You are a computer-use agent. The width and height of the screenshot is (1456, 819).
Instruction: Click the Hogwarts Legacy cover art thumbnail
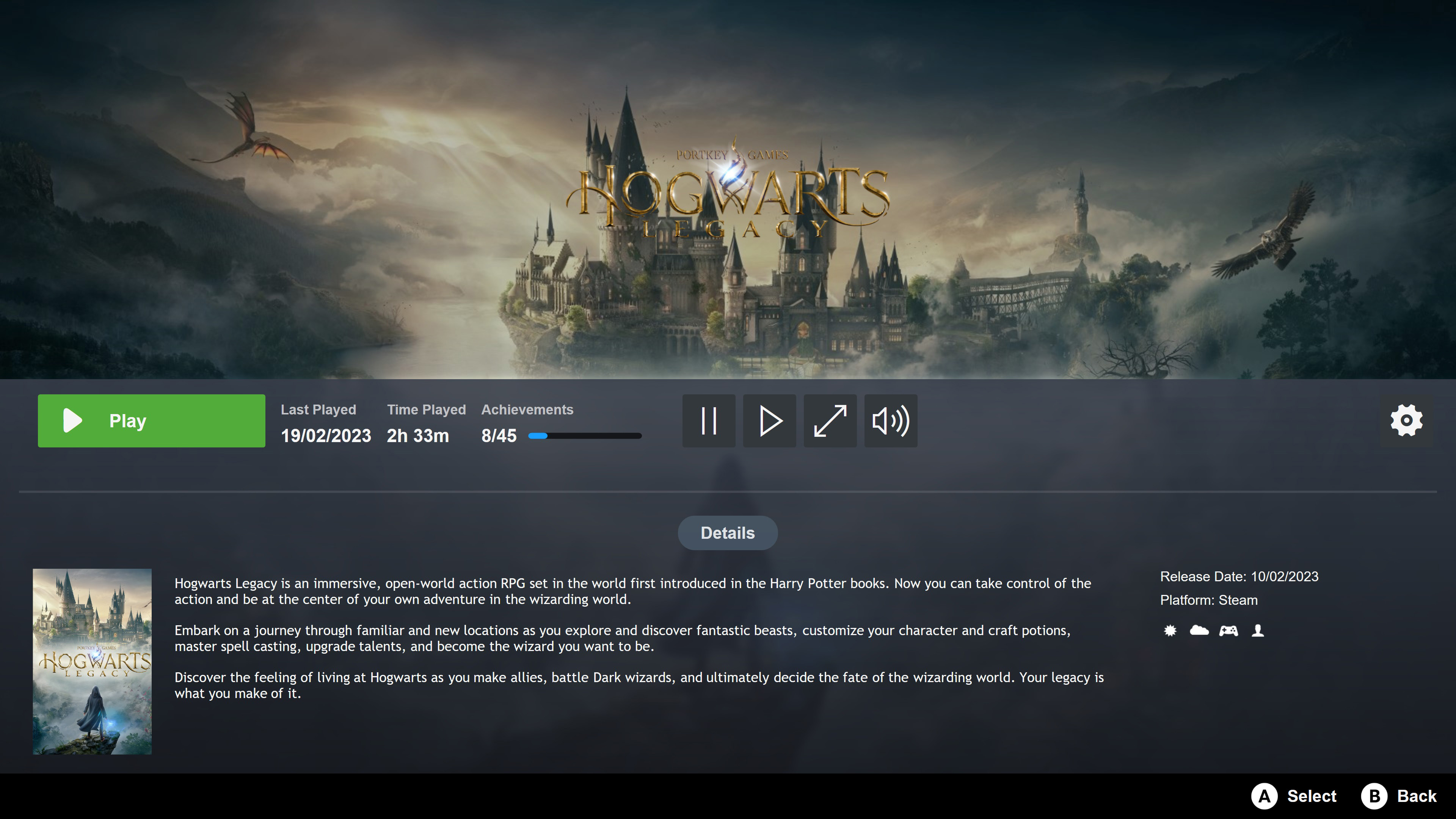(92, 661)
